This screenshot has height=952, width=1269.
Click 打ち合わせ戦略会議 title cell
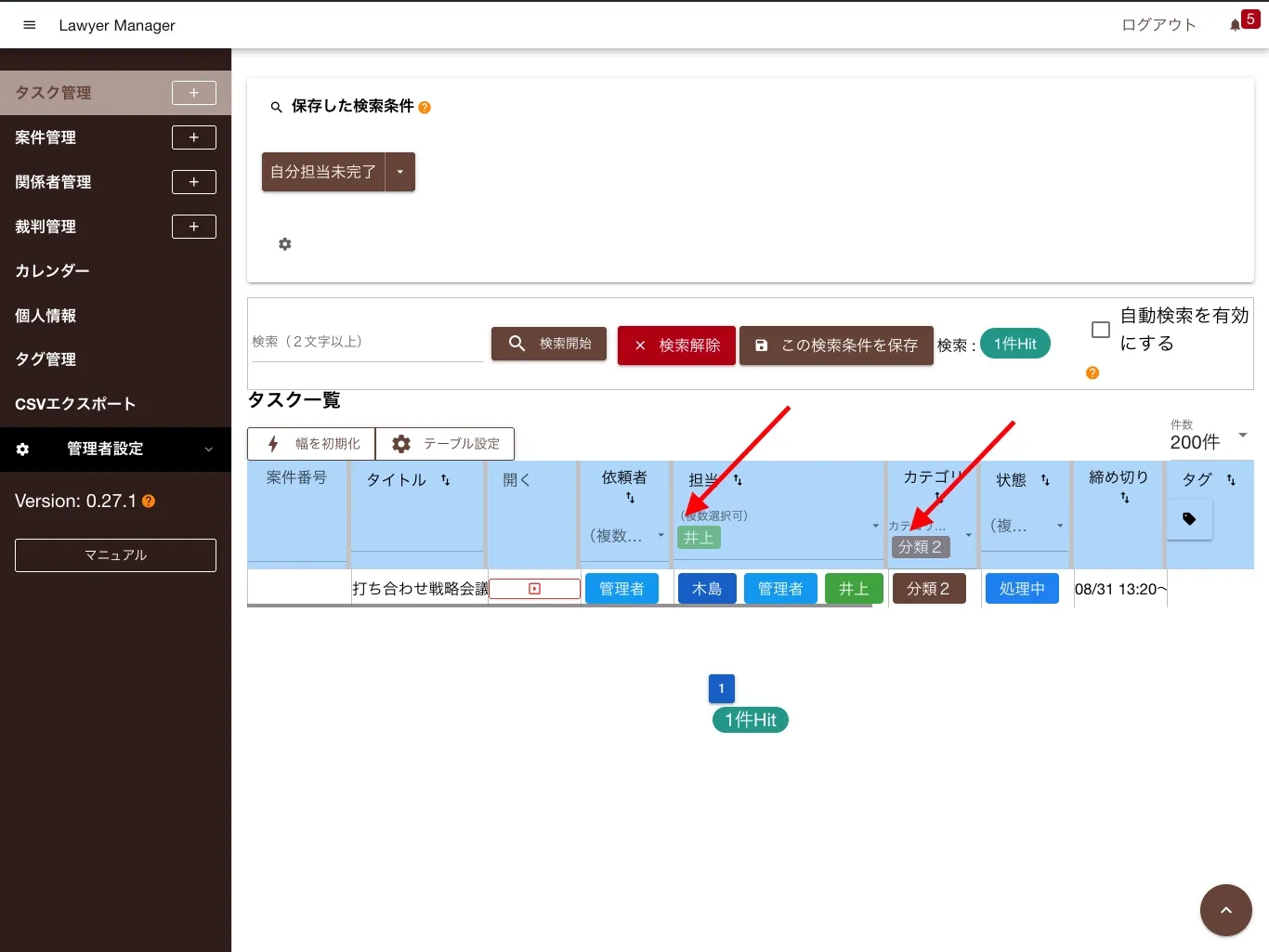(420, 589)
